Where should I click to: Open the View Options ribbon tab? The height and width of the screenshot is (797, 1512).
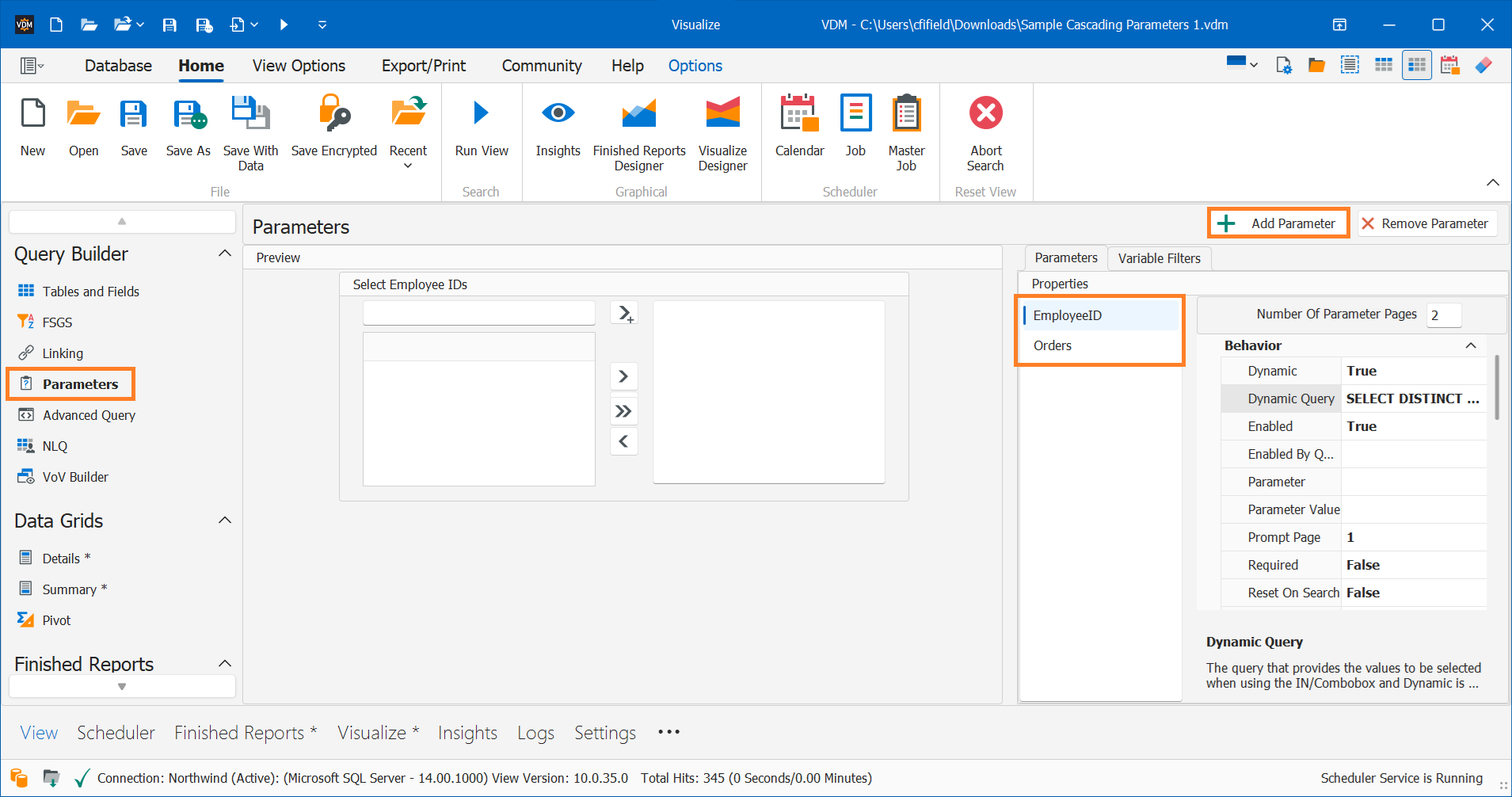point(299,66)
